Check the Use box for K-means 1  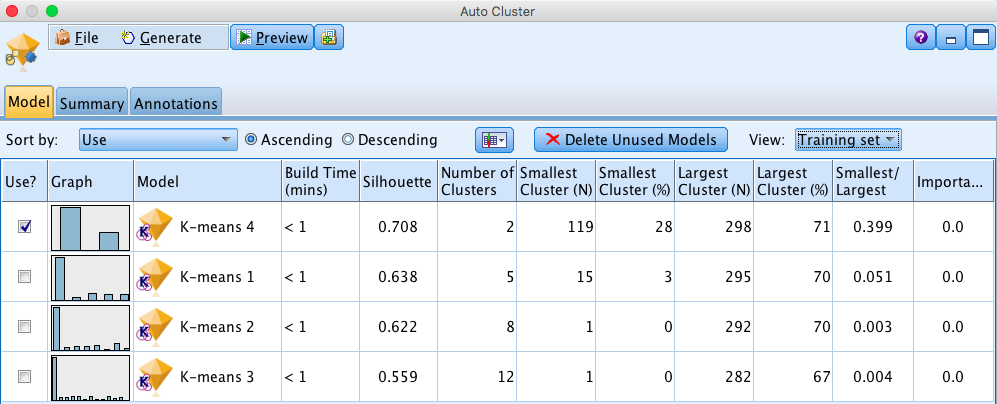(x=24, y=277)
